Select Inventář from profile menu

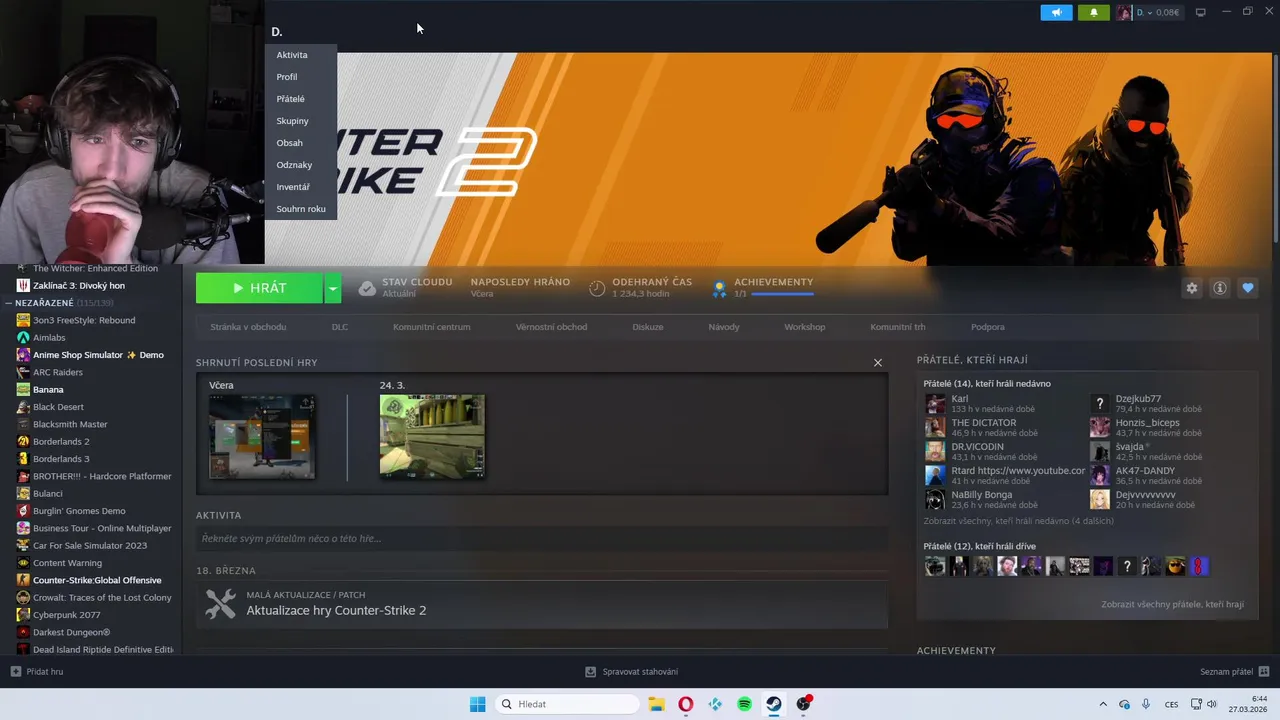(294, 187)
